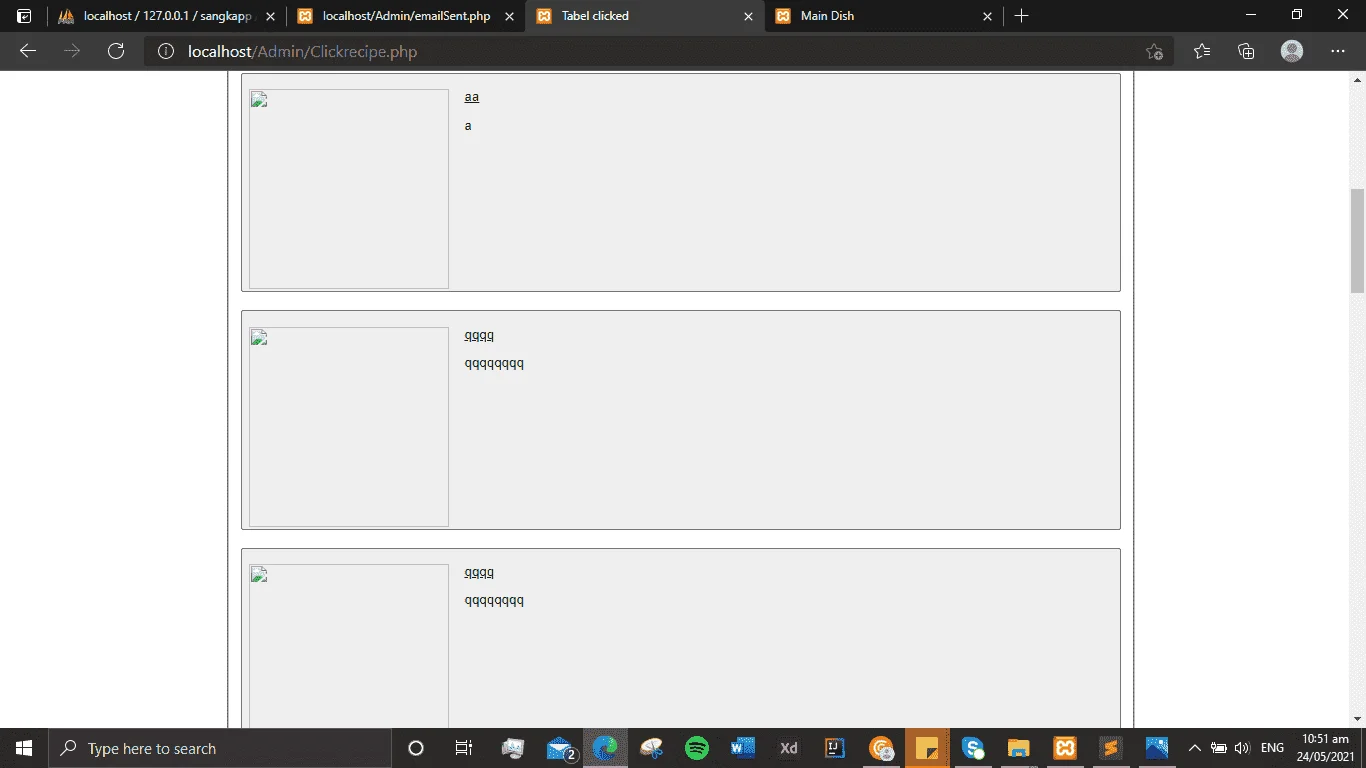Viewport: 1366px width, 768px height.
Task: Open Cortana from the taskbar
Action: (x=416, y=748)
